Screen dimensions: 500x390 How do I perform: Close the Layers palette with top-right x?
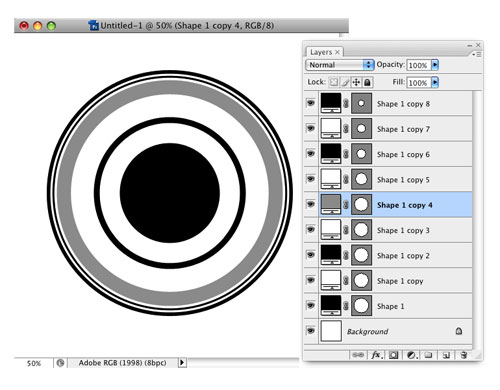pos(478,45)
